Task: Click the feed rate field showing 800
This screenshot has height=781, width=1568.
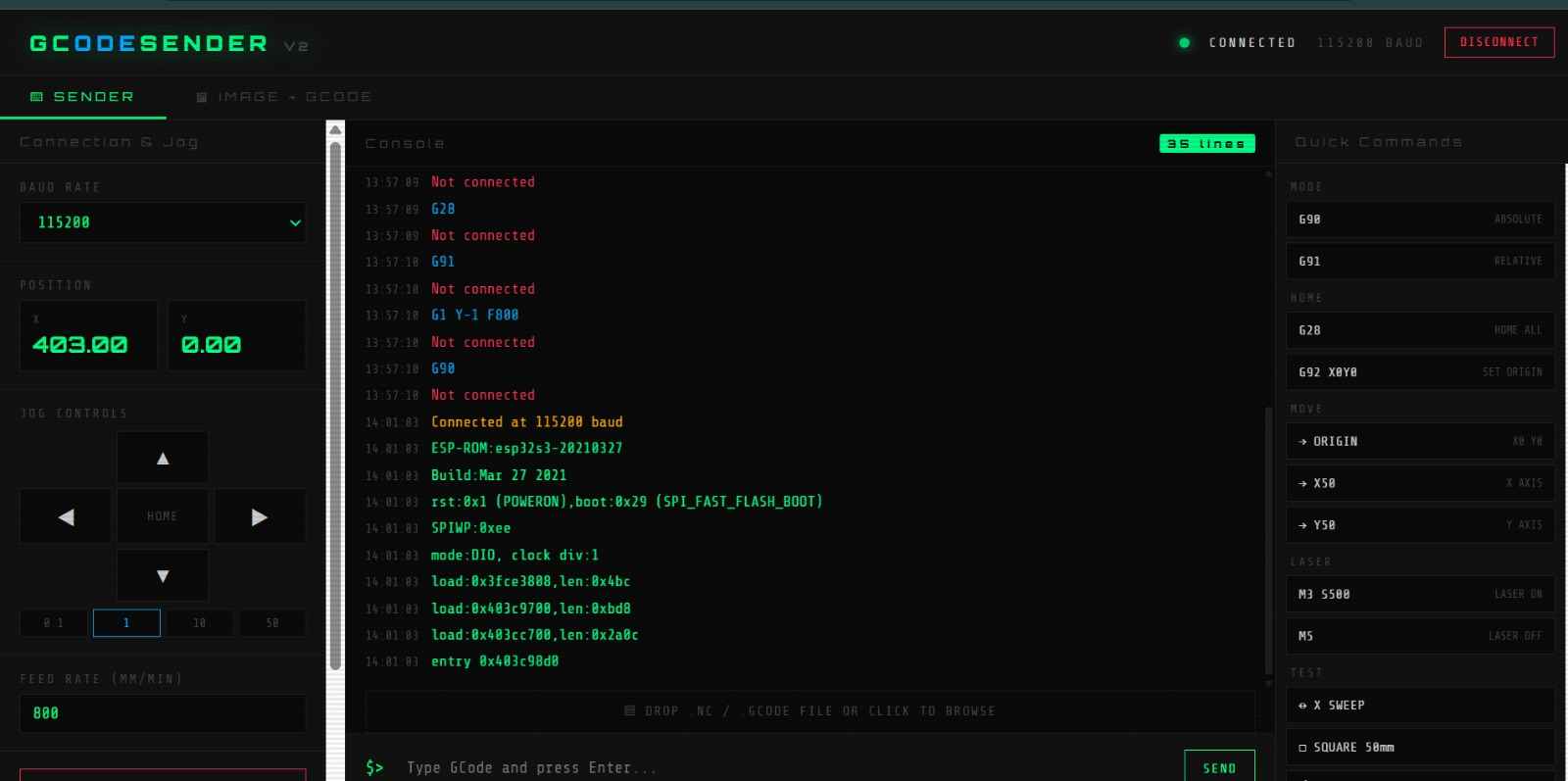Action: [x=163, y=713]
